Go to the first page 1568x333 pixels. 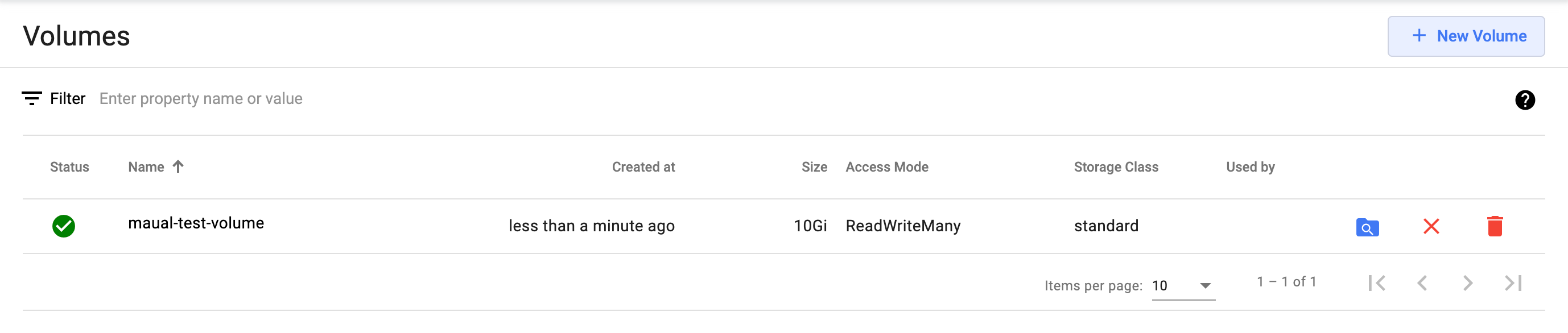[1377, 283]
